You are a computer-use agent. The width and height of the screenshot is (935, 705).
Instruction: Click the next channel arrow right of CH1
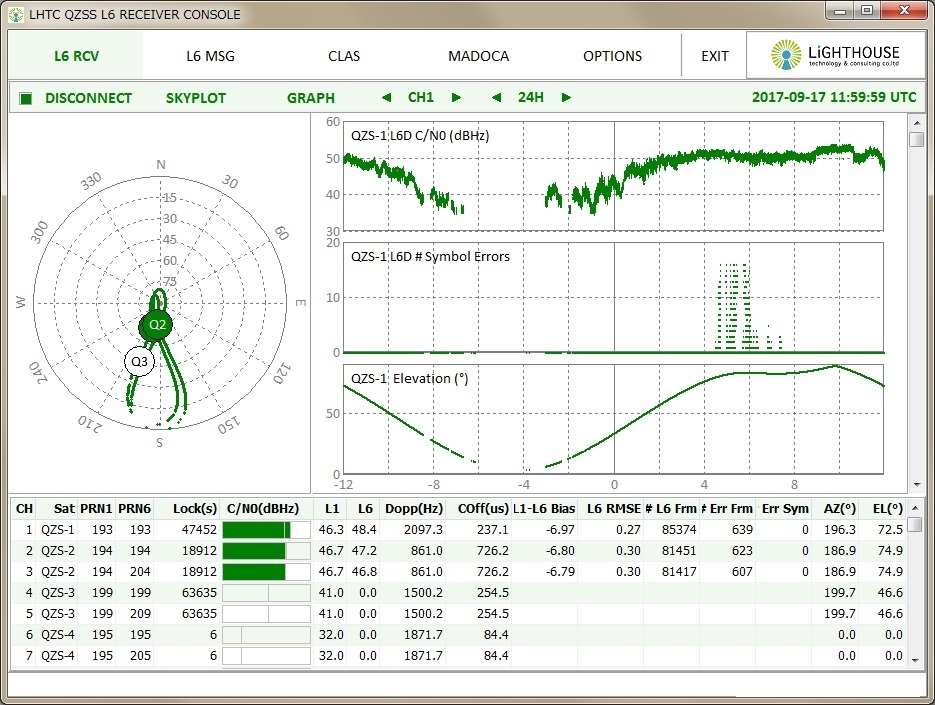(x=456, y=98)
